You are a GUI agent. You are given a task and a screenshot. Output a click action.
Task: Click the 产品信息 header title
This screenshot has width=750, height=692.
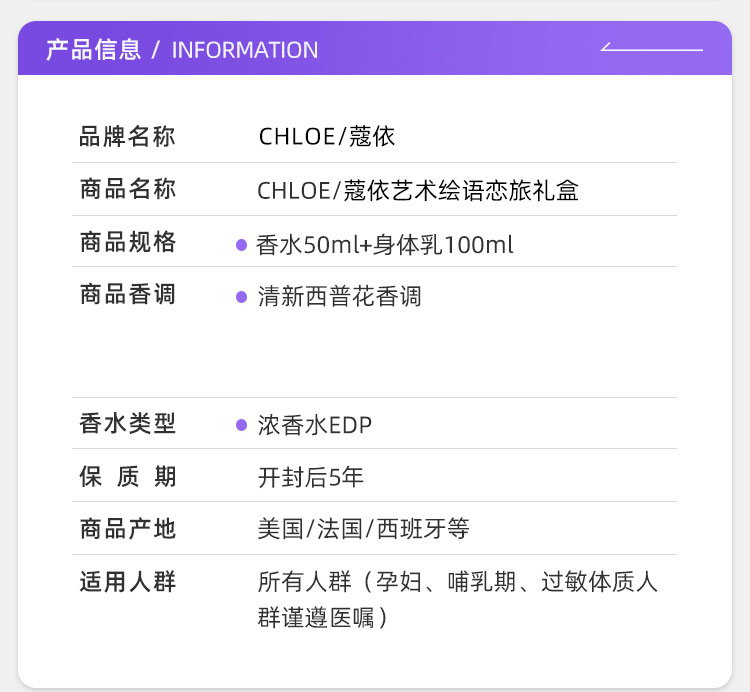pos(93,50)
